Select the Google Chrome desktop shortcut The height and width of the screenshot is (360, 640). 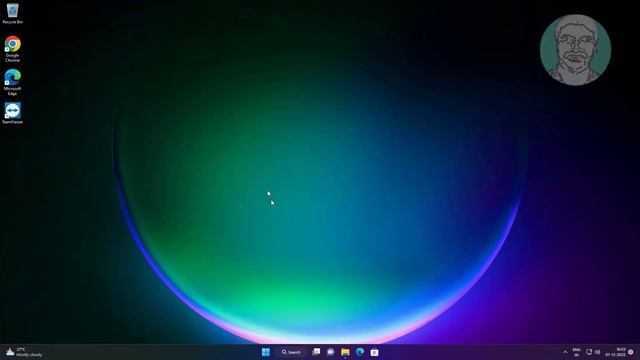tap(12, 49)
